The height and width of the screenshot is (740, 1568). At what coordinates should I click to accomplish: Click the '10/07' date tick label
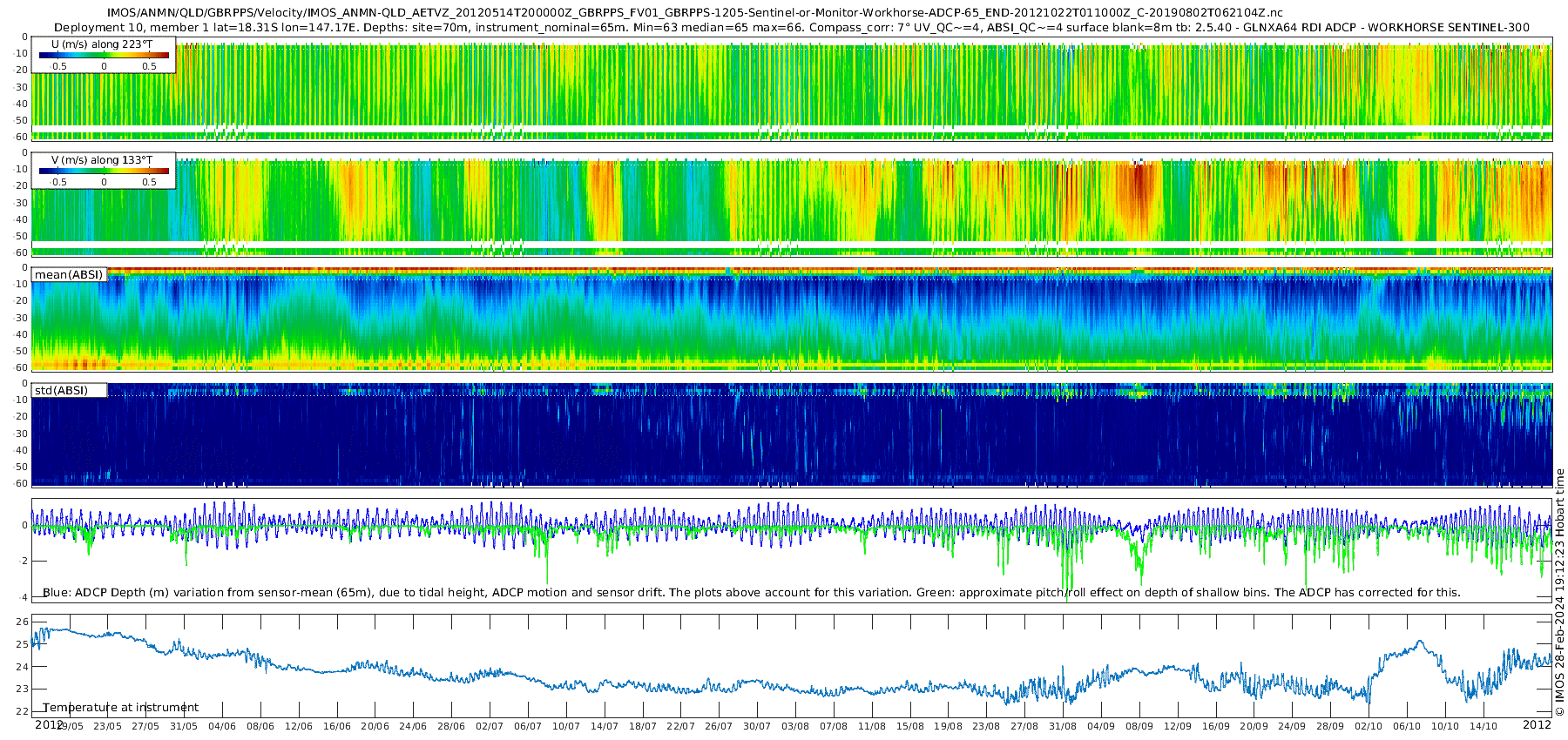(x=566, y=726)
